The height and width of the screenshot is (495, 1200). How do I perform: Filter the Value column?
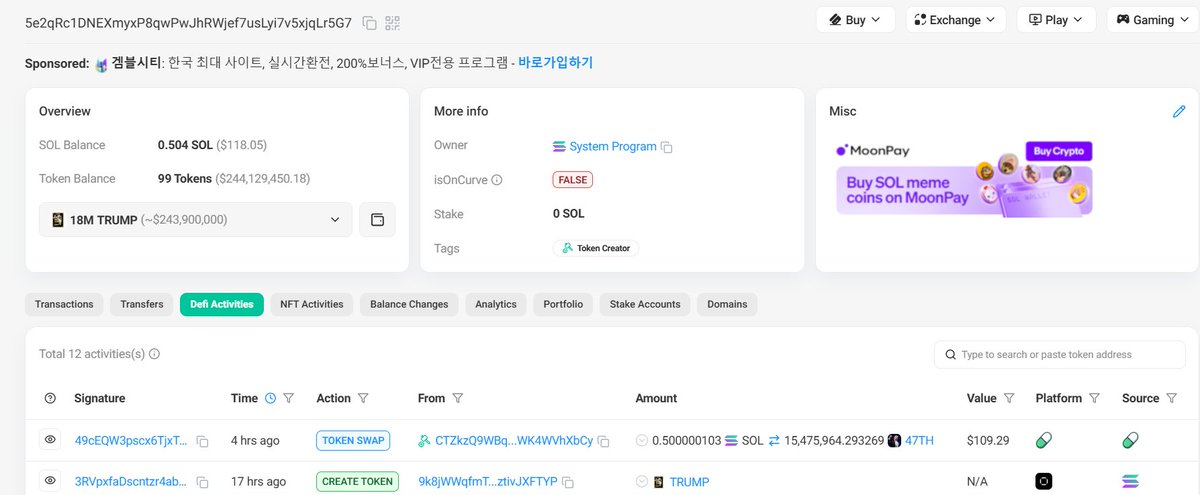[1009, 398]
